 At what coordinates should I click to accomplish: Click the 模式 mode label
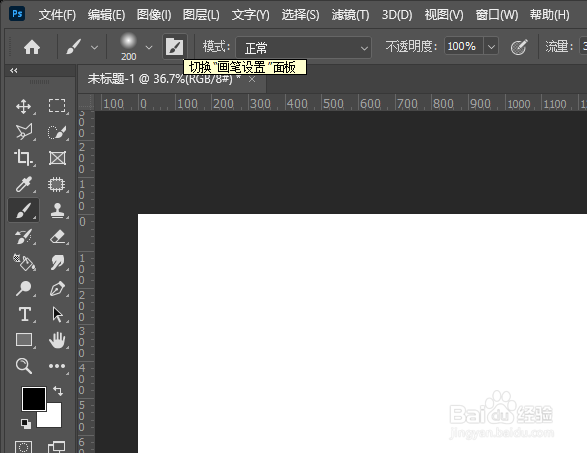point(216,47)
